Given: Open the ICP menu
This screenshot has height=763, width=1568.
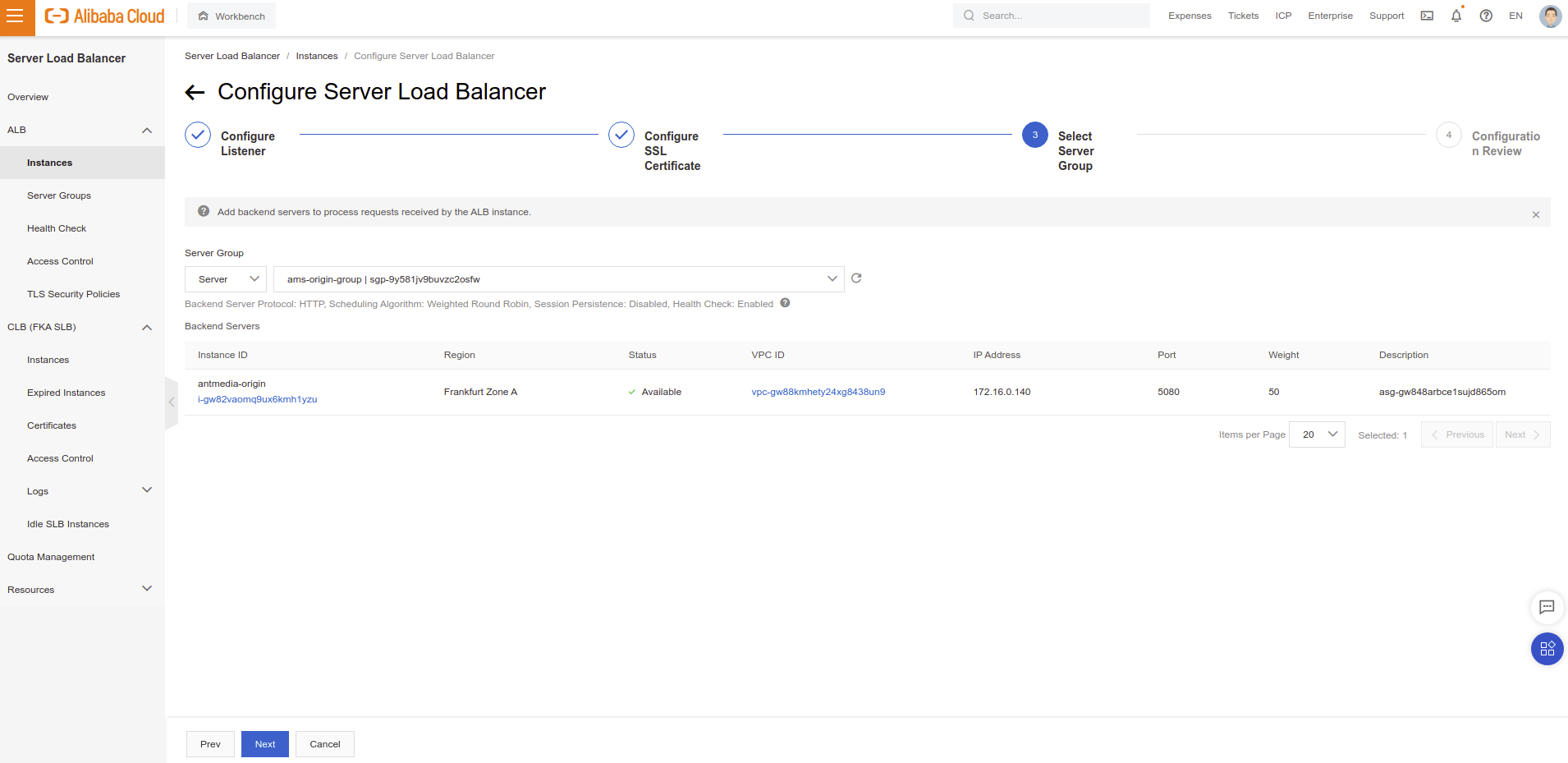Looking at the screenshot, I should (x=1283, y=16).
